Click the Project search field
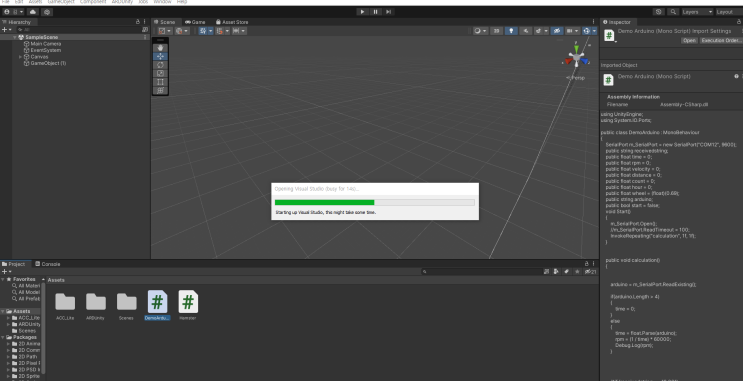Image resolution: width=743 pixels, height=381 pixels. tap(481, 272)
